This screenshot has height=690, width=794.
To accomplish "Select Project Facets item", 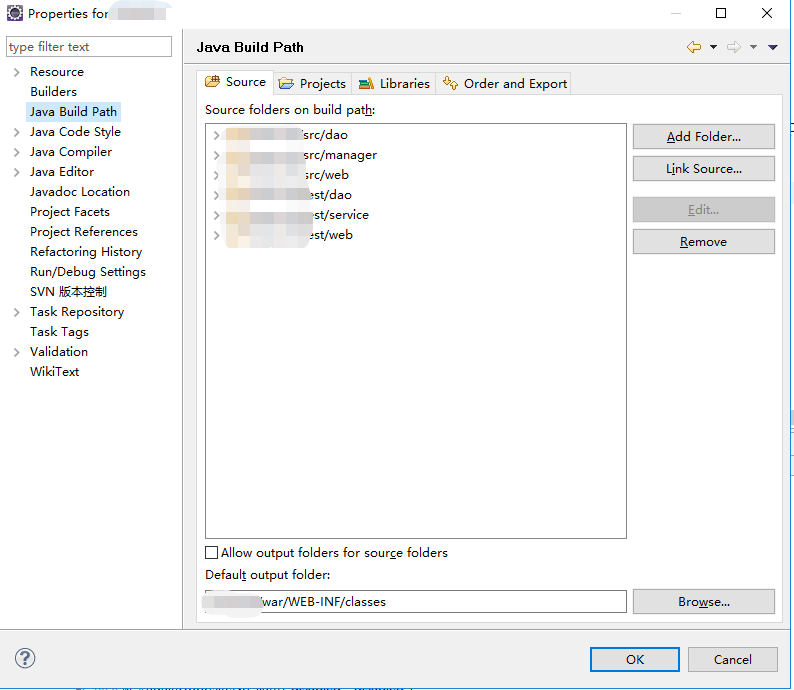I will click(70, 212).
